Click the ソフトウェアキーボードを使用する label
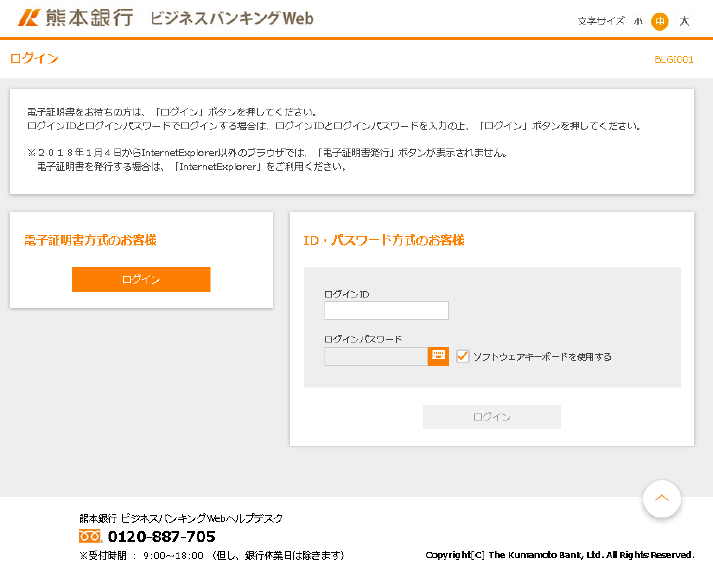Viewport: 713px width, 575px height. (x=542, y=357)
